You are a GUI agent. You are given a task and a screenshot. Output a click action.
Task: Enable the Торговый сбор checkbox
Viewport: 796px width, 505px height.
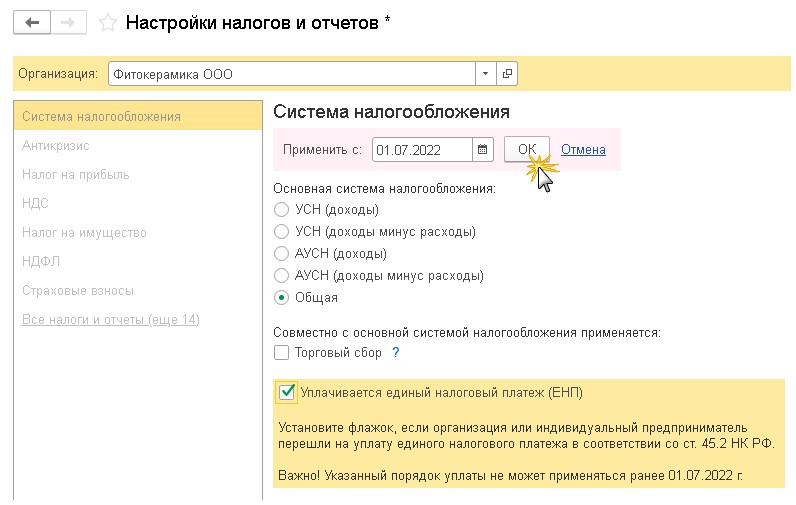(281, 352)
